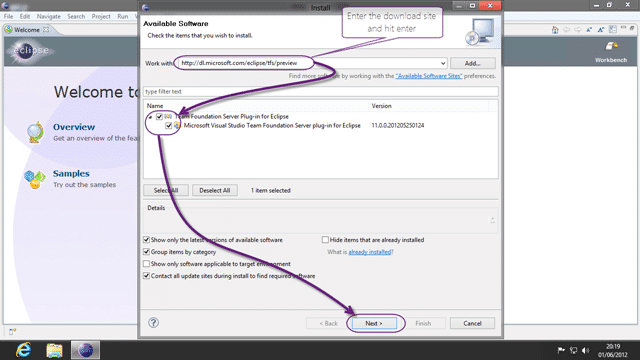Click version text 11.0.0.201205250124
This screenshot has width=640, height=360.
point(398,125)
